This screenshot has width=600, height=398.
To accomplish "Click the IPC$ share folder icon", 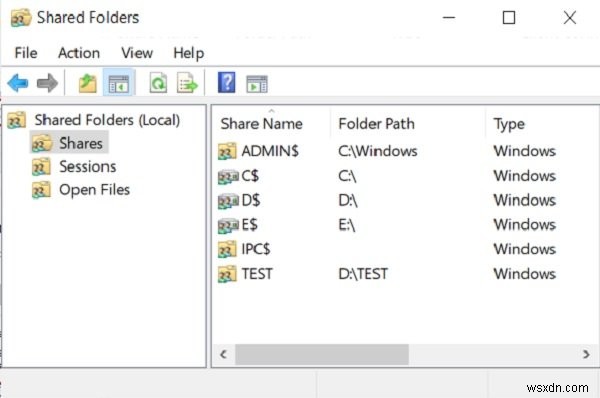I will [x=227, y=250].
